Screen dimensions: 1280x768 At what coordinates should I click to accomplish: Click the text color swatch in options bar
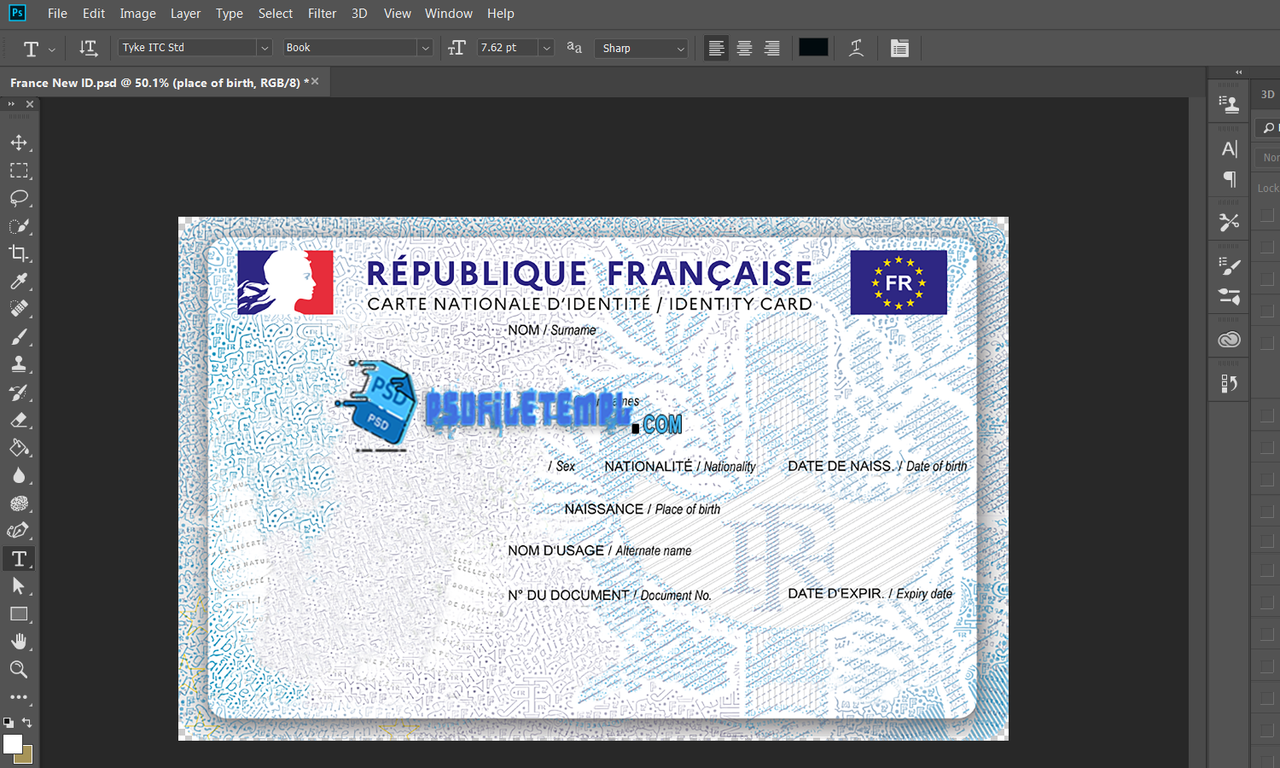(813, 48)
